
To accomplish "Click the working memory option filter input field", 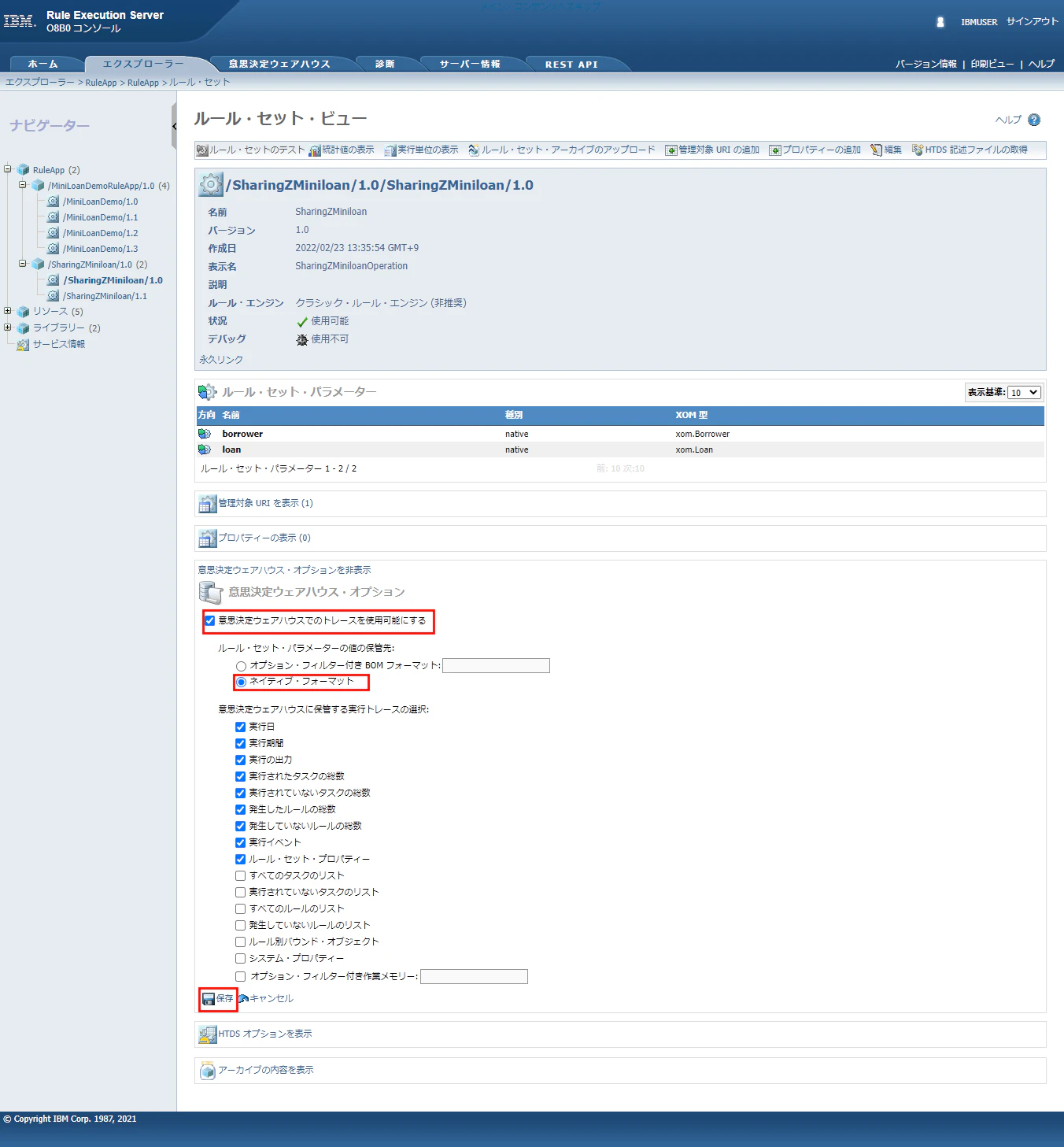I will point(474,977).
